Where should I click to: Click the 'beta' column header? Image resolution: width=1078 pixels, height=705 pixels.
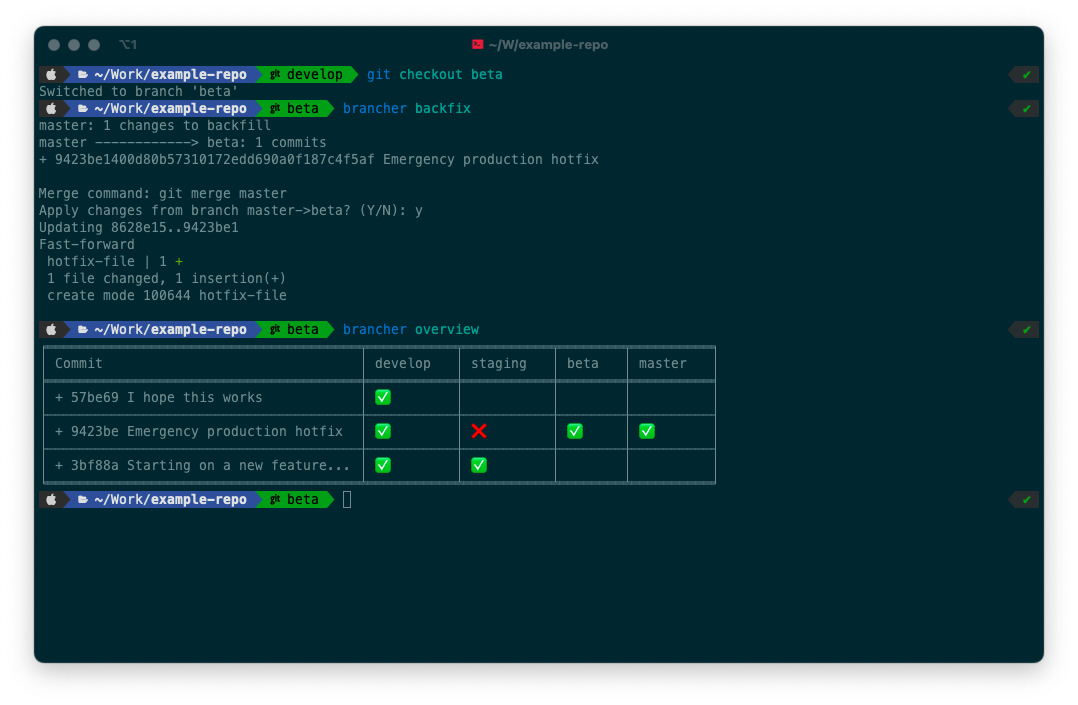(x=582, y=363)
